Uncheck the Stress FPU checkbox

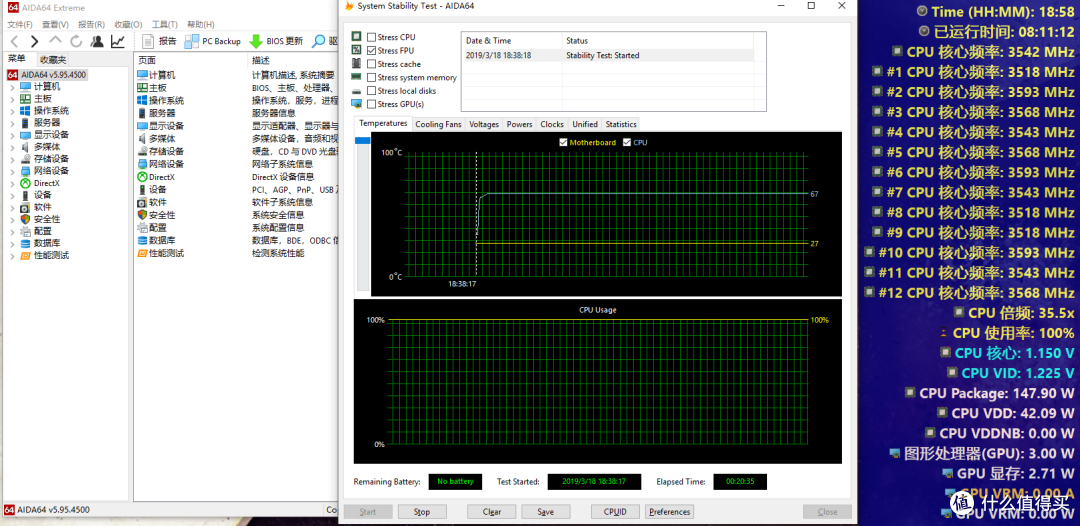click(x=372, y=50)
